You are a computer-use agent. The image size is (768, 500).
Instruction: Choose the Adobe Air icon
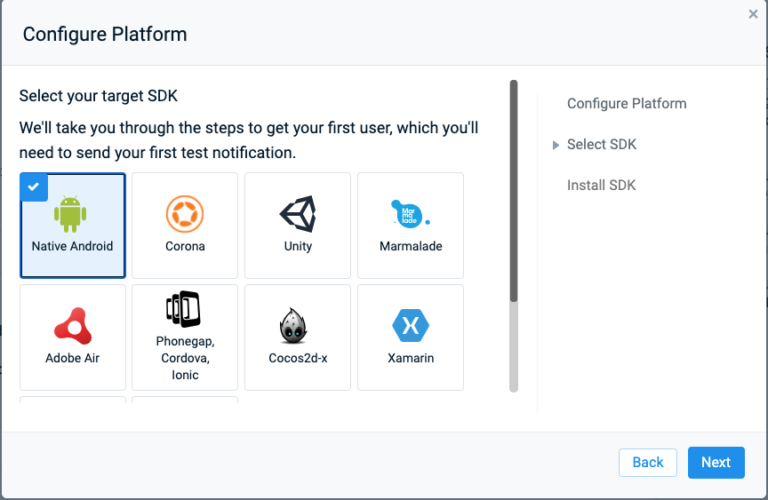coord(72,326)
